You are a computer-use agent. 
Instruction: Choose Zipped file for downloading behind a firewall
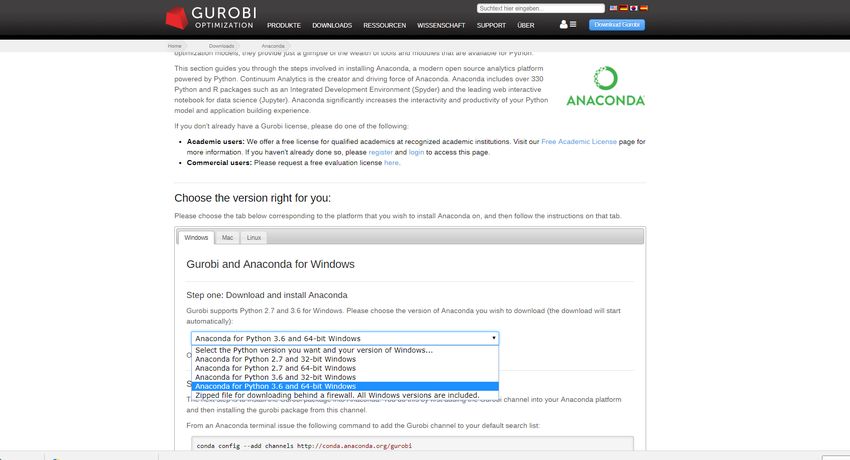tap(345, 396)
